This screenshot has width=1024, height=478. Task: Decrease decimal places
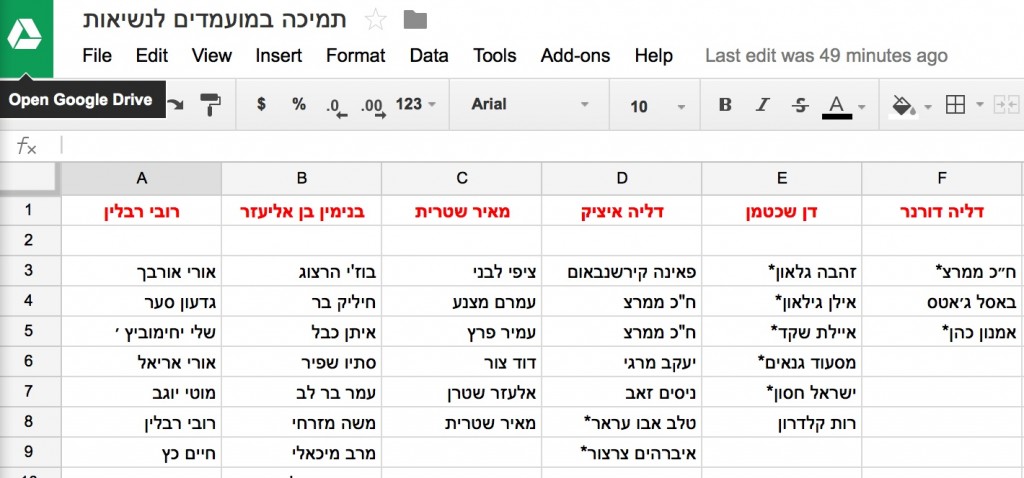pyautogui.click(x=337, y=105)
